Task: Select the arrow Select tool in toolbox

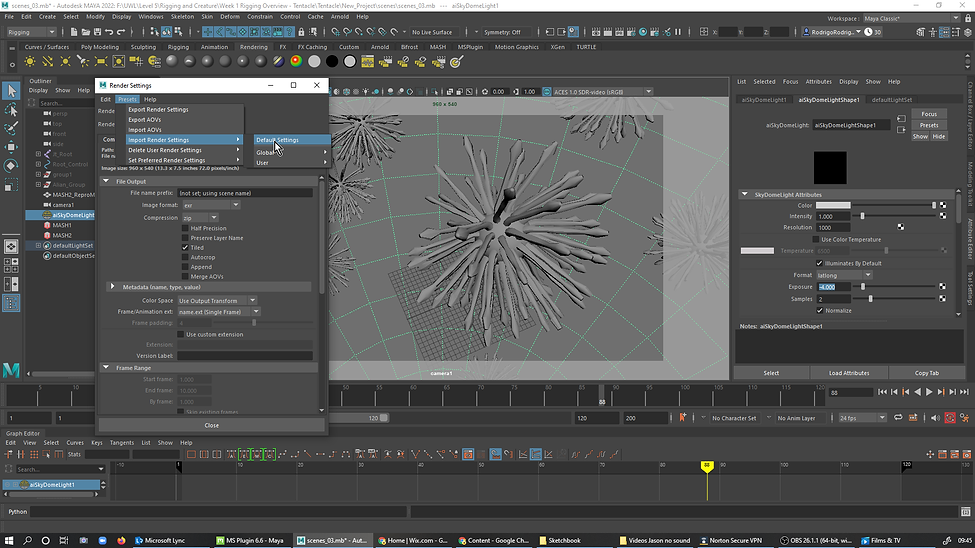Action: (11, 91)
